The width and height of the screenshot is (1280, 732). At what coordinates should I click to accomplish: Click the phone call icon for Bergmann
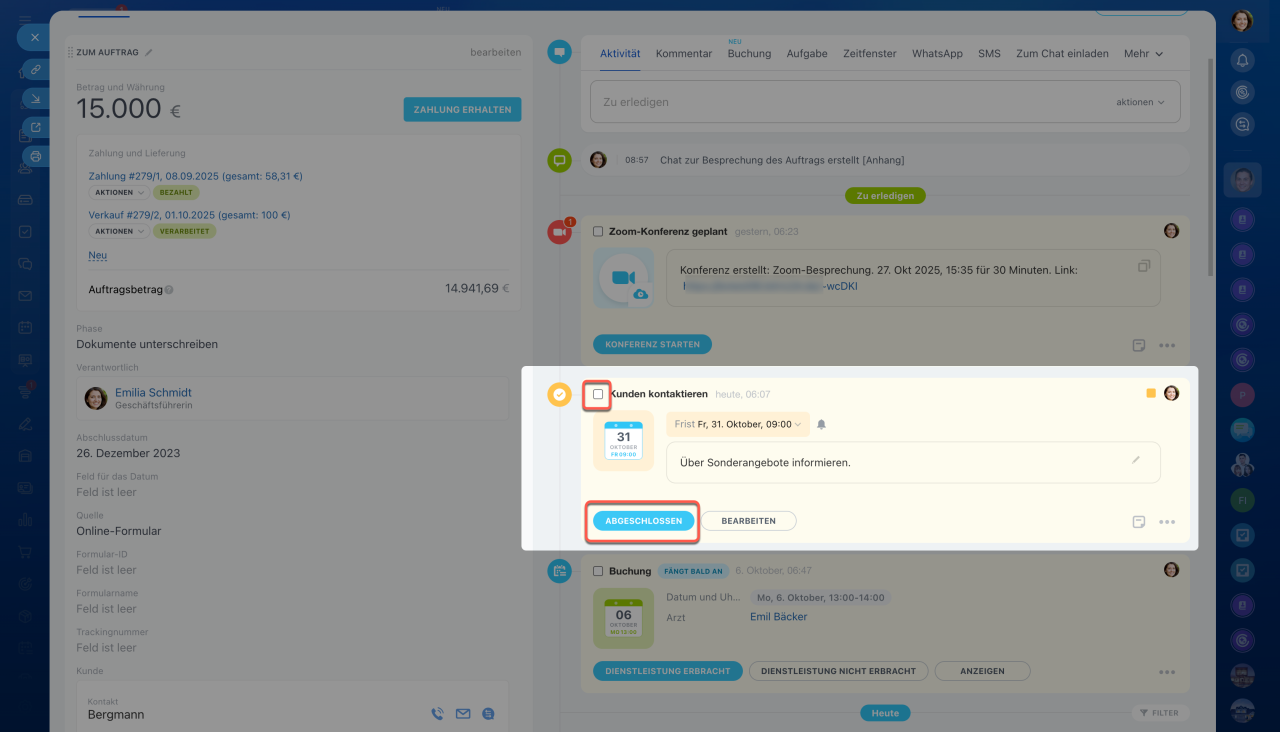pos(437,714)
